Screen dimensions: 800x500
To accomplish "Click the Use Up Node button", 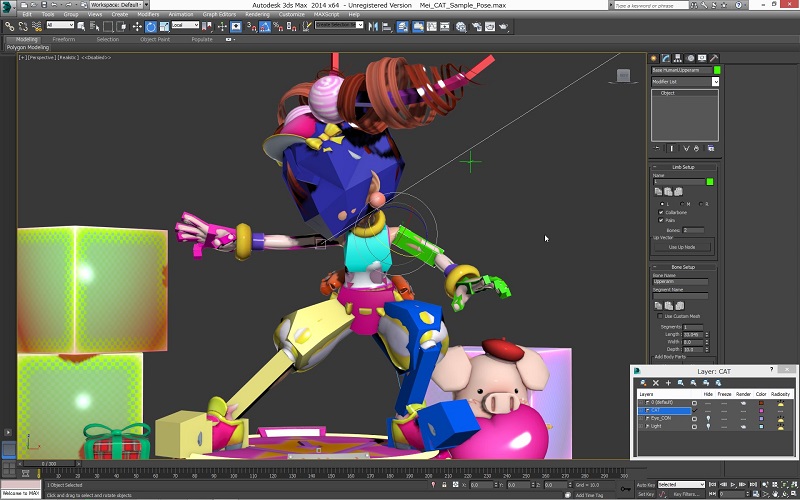I will coord(682,247).
